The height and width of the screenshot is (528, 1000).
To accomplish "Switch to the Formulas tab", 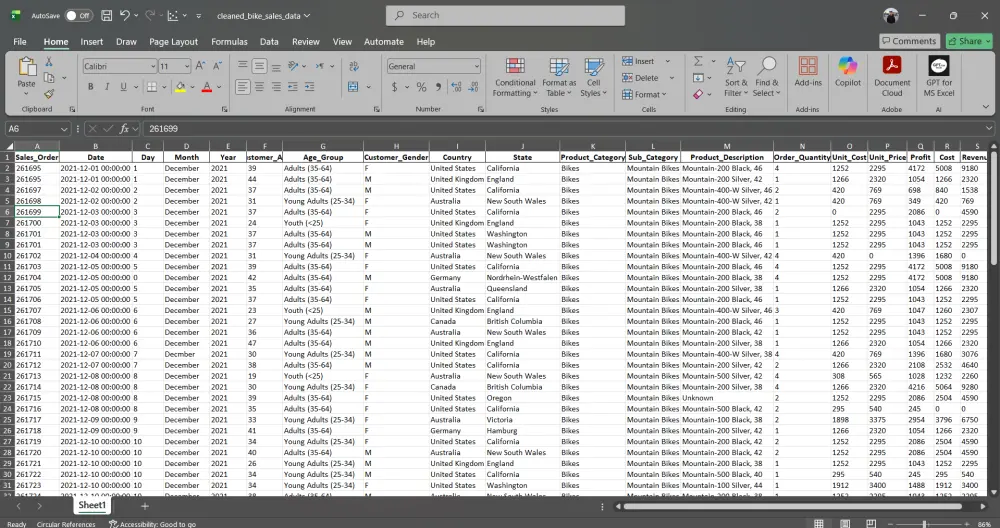I will click(x=229, y=41).
